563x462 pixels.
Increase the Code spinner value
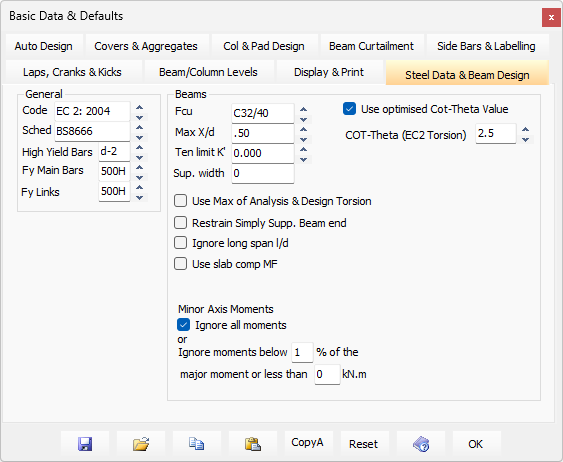tap(140, 107)
